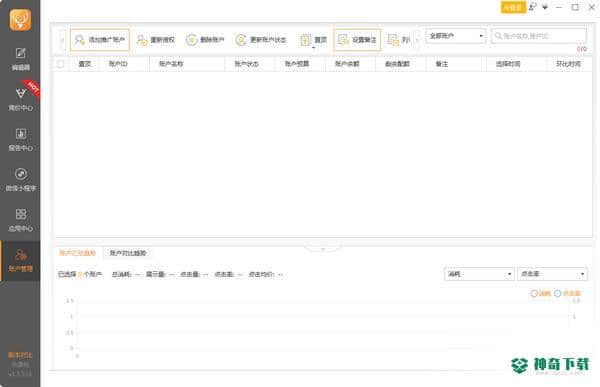Image resolution: width=600 pixels, height=387 pixels.
Task: Open the 应用中心 app center
Action: pyautogui.click(x=20, y=220)
